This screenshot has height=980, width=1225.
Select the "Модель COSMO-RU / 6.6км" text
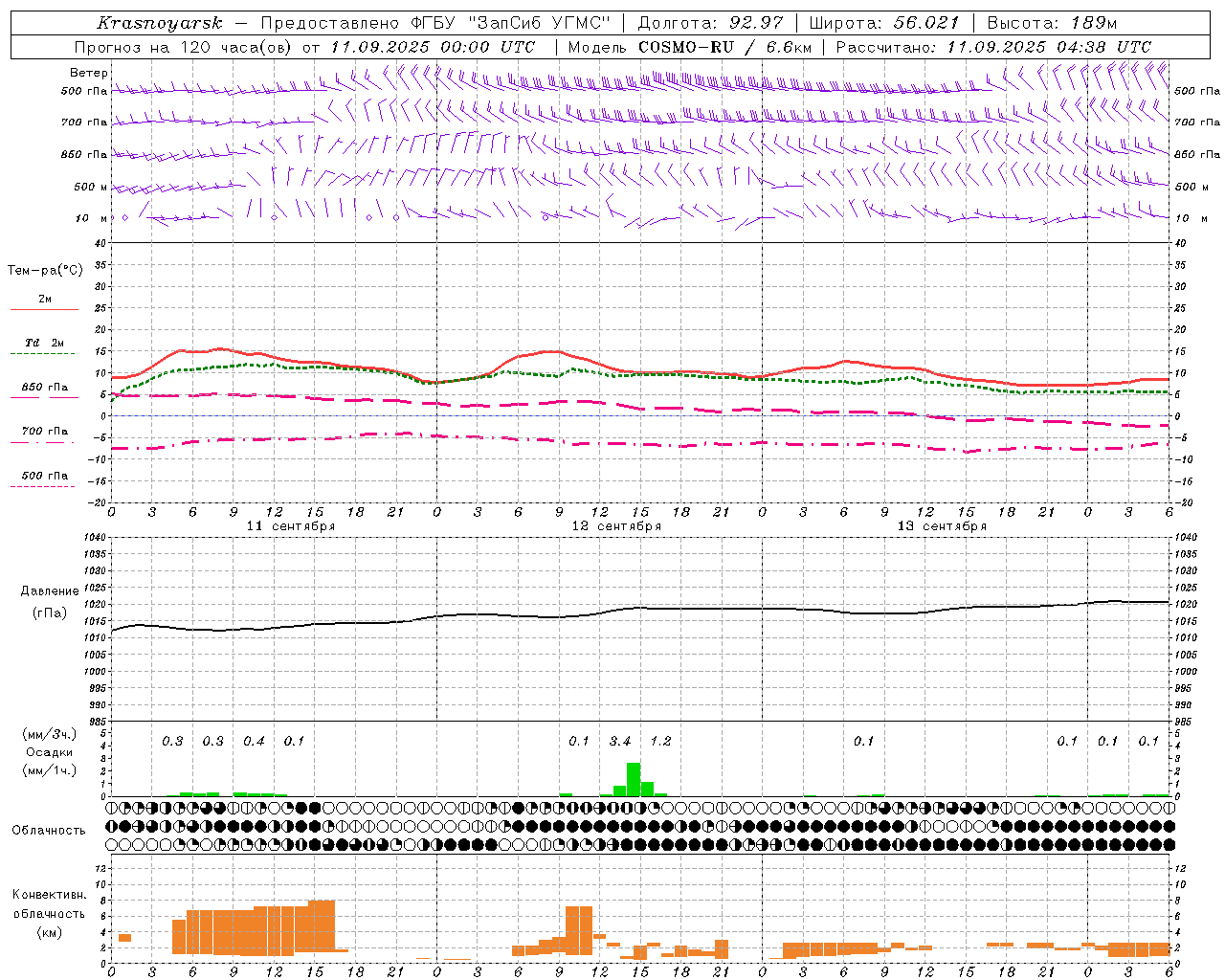coord(690,47)
